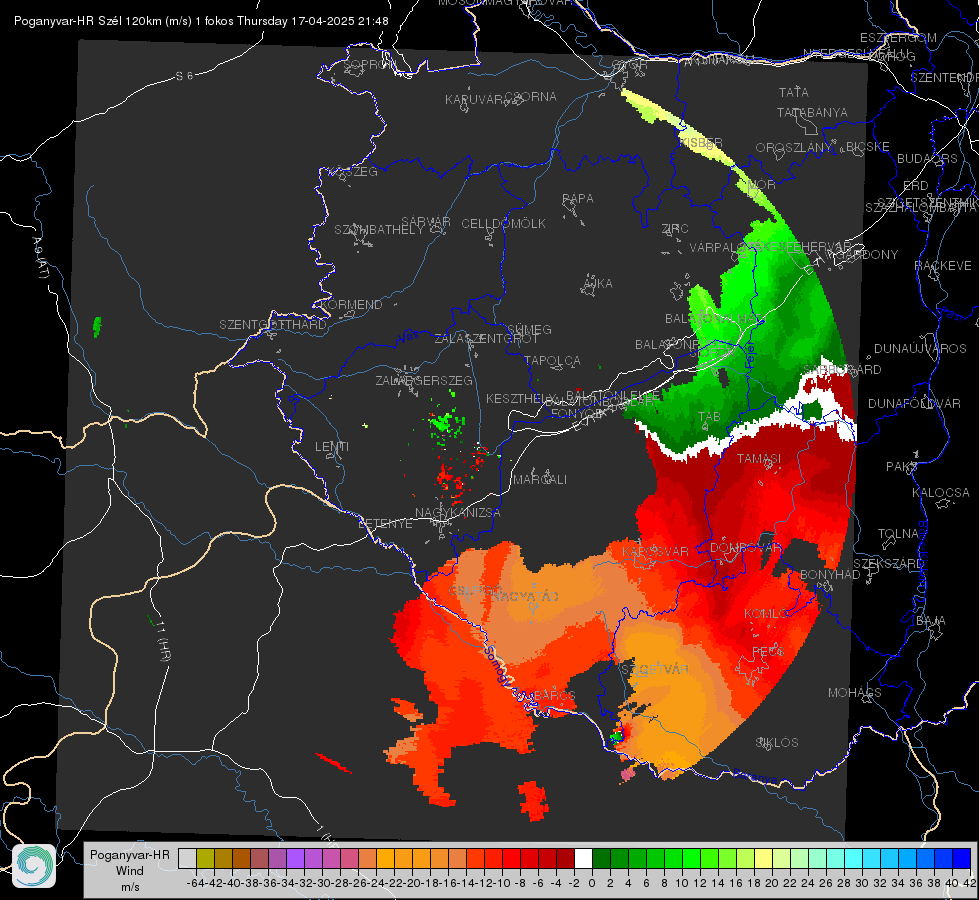Click the TATABANYA city label
The image size is (979, 900).
pyautogui.click(x=812, y=113)
